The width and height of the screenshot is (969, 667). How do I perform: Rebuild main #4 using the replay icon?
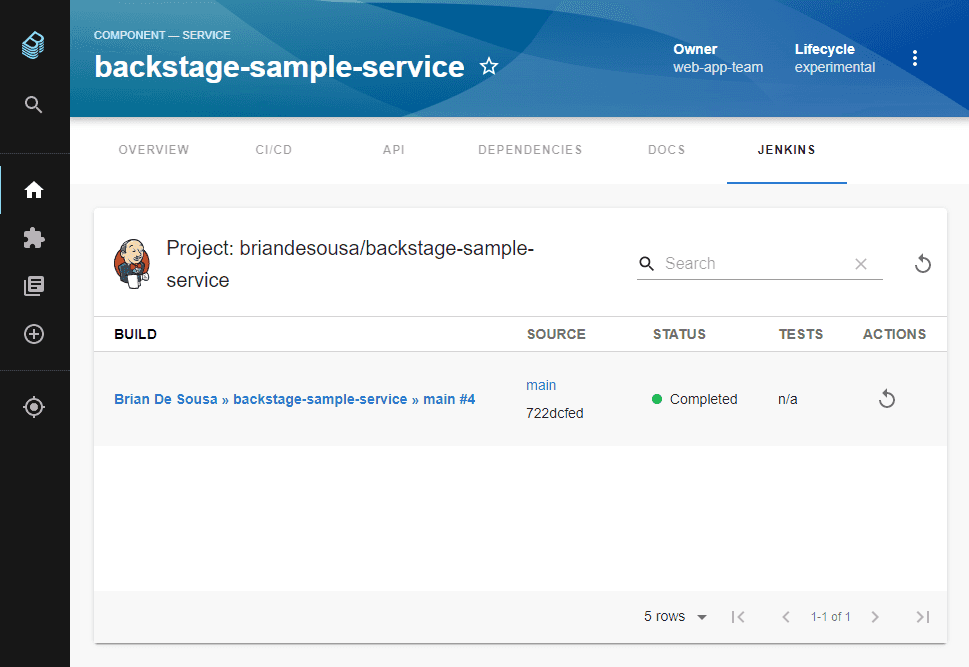[x=887, y=399]
